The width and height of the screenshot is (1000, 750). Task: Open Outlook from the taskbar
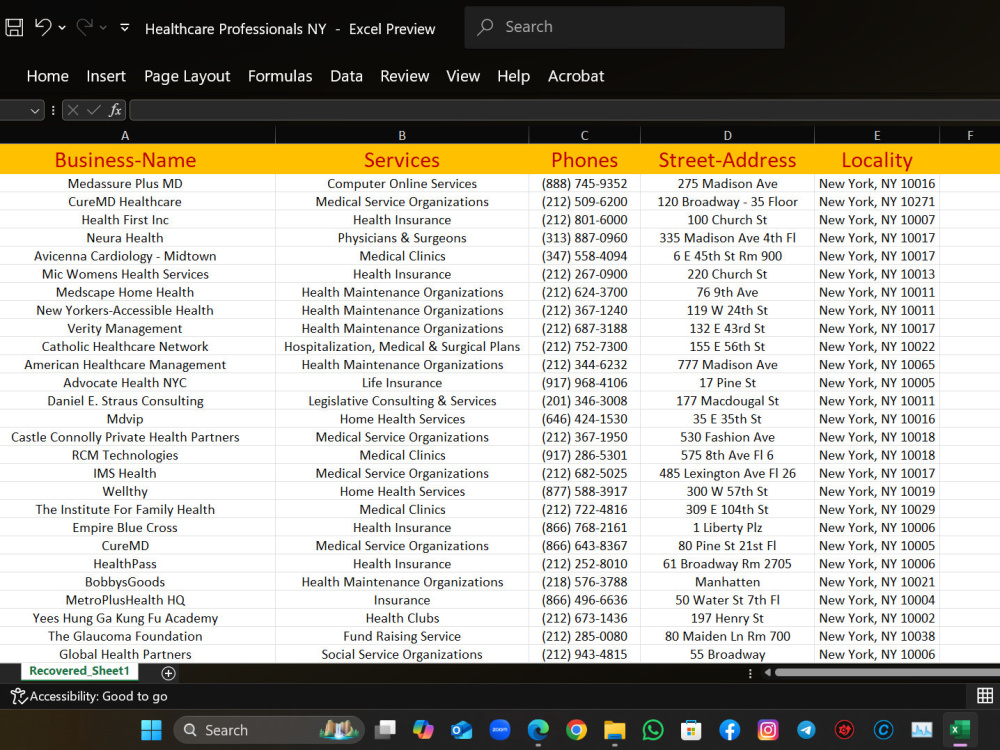(x=461, y=730)
